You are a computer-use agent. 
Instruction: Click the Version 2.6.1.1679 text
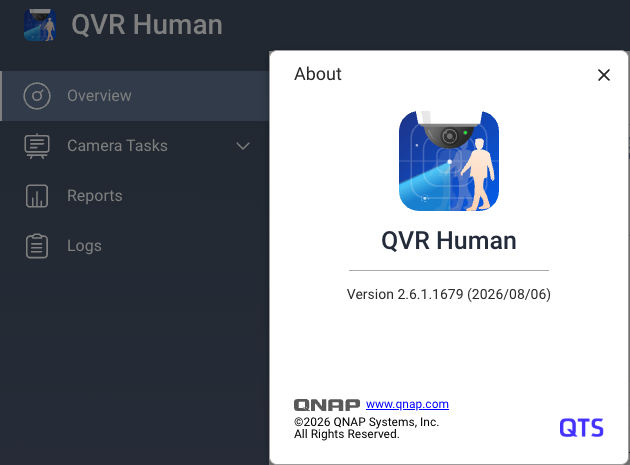click(x=449, y=294)
